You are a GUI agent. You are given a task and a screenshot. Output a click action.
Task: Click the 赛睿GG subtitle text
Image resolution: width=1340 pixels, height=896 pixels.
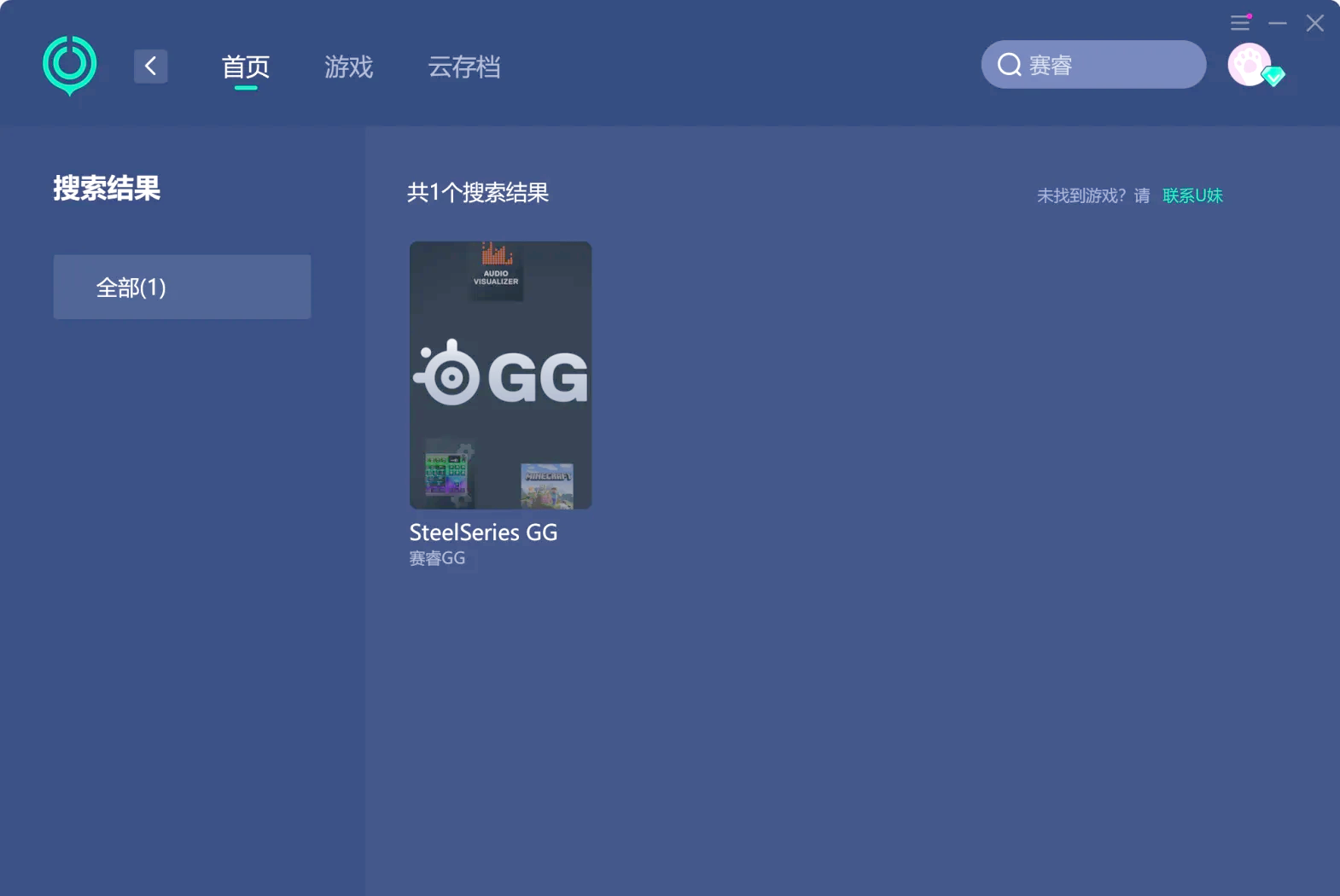coord(437,558)
